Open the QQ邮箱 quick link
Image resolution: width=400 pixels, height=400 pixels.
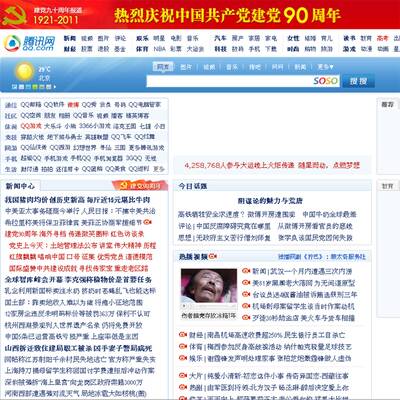[x=31, y=105]
